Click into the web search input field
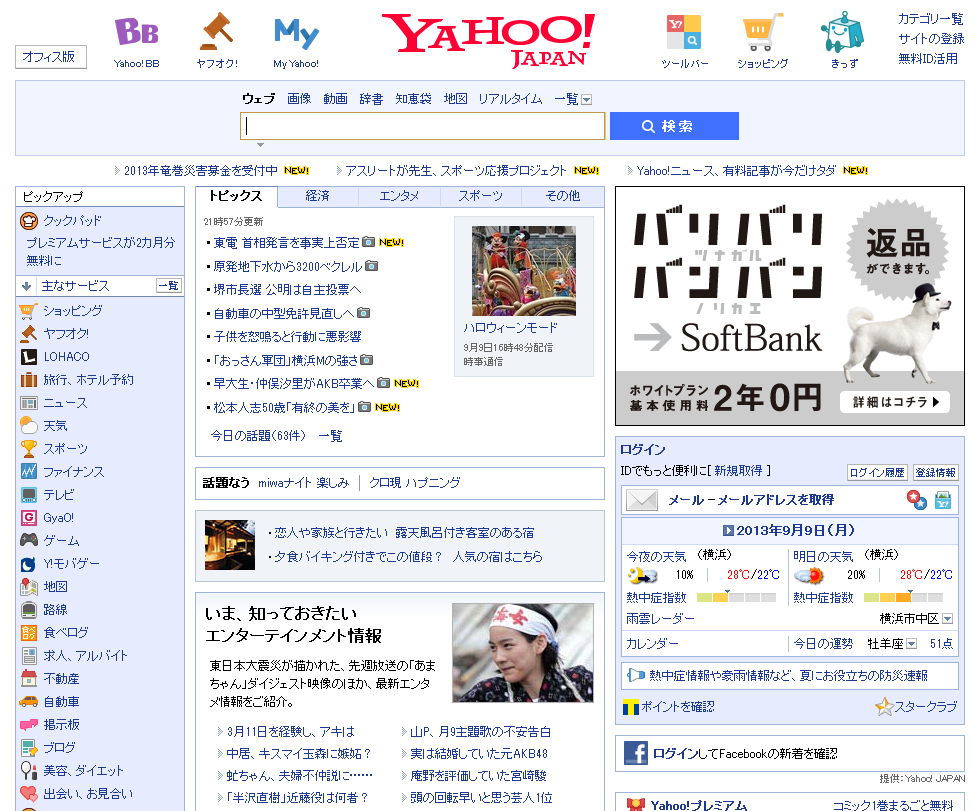This screenshot has width=980, height=811. [422, 126]
